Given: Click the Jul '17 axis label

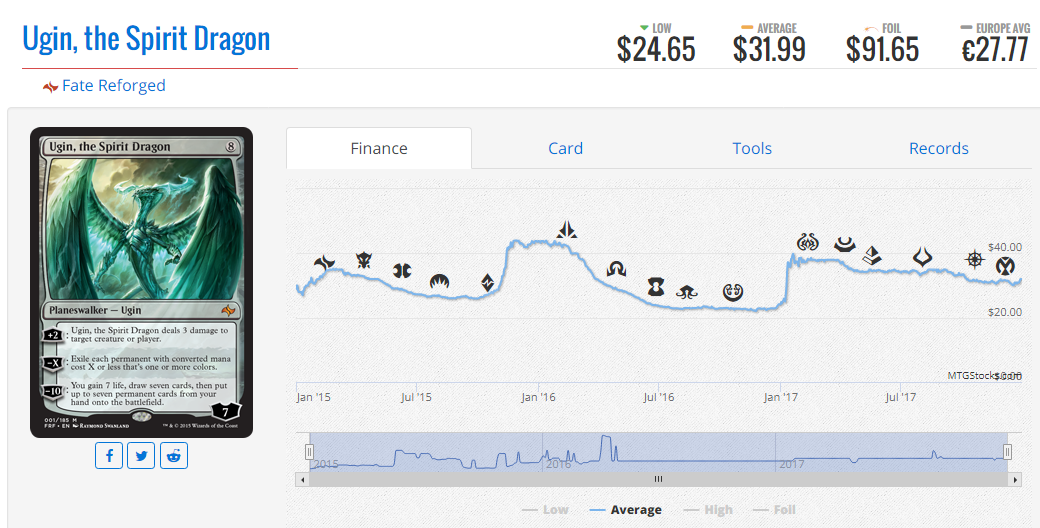Looking at the screenshot, I should [x=901, y=397].
